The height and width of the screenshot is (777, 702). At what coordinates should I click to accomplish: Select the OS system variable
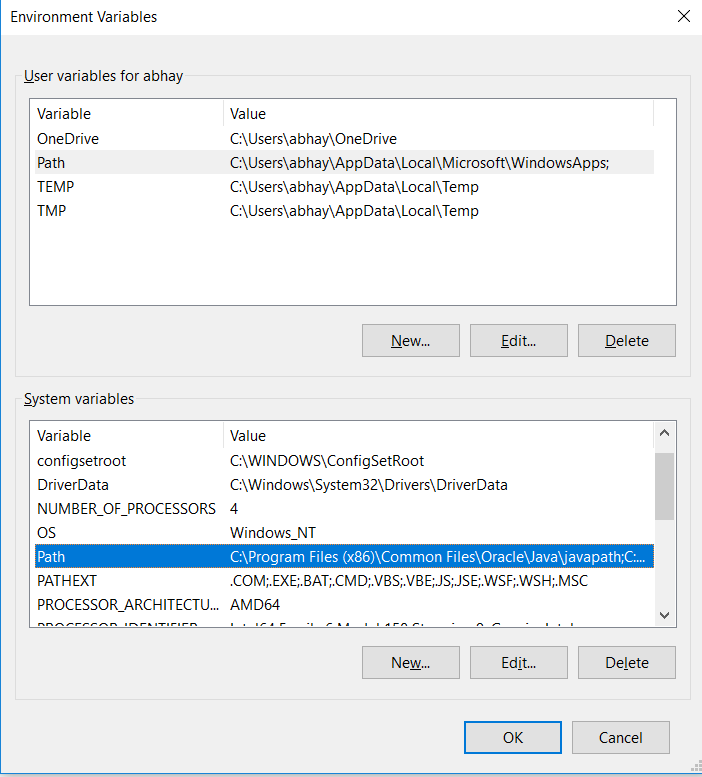coord(344,533)
